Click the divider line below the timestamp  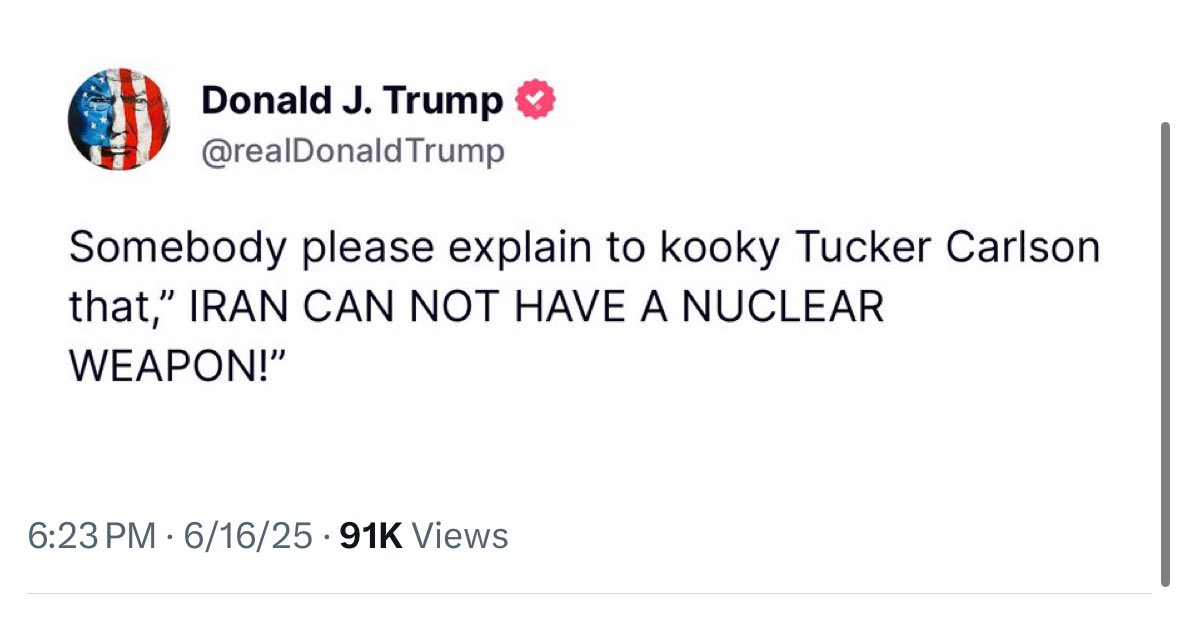[589, 594]
